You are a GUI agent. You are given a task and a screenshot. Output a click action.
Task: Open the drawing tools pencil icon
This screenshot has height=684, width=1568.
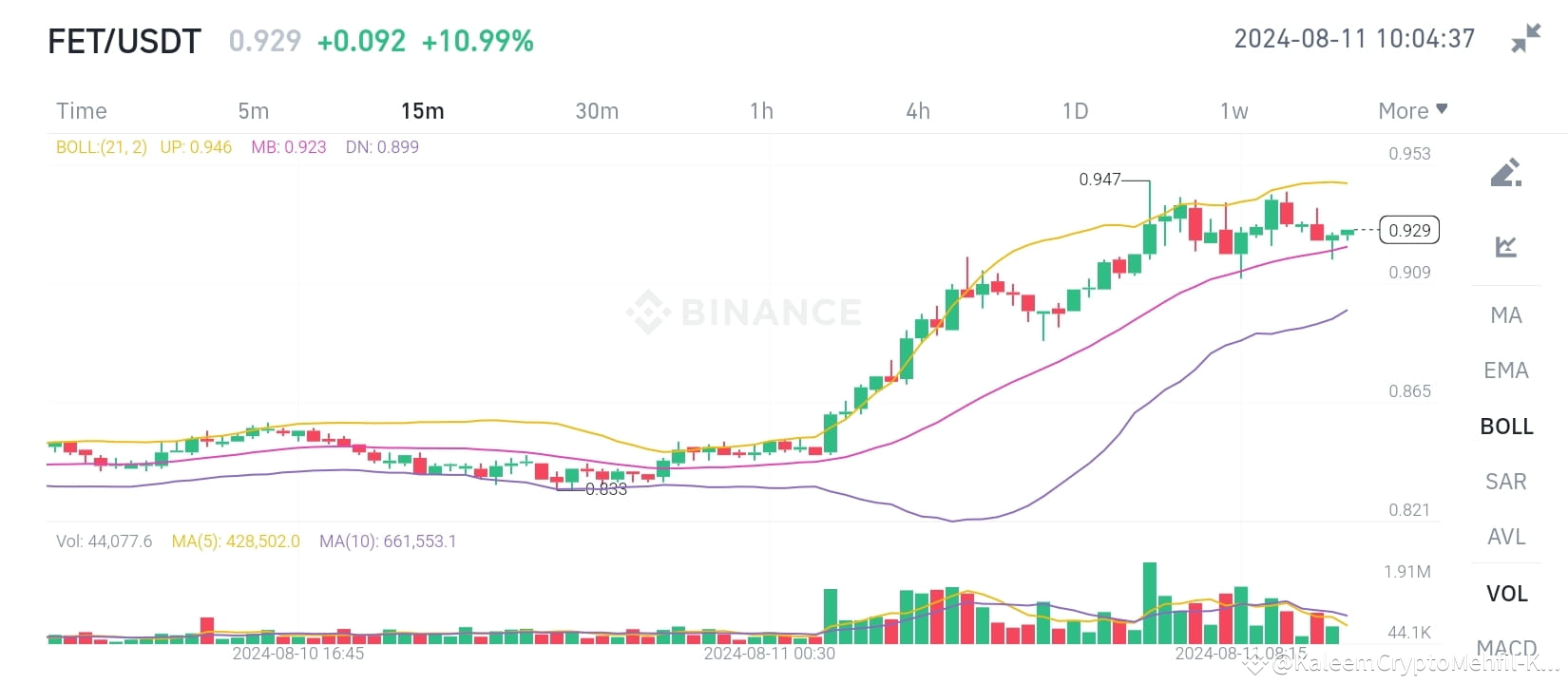click(1506, 172)
